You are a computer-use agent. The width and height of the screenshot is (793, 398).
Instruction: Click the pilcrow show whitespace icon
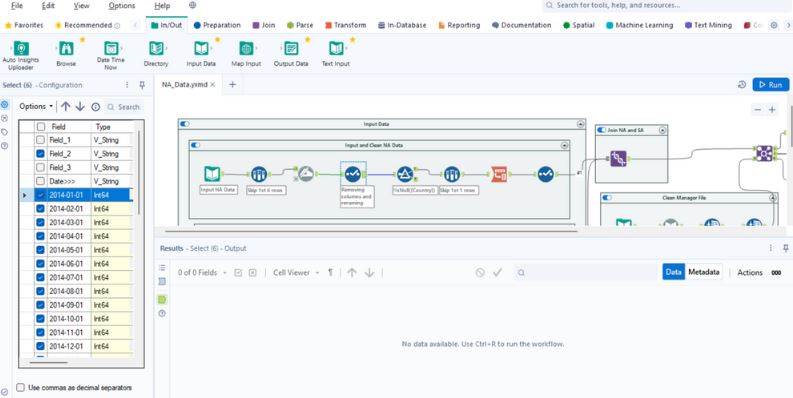tap(330, 273)
